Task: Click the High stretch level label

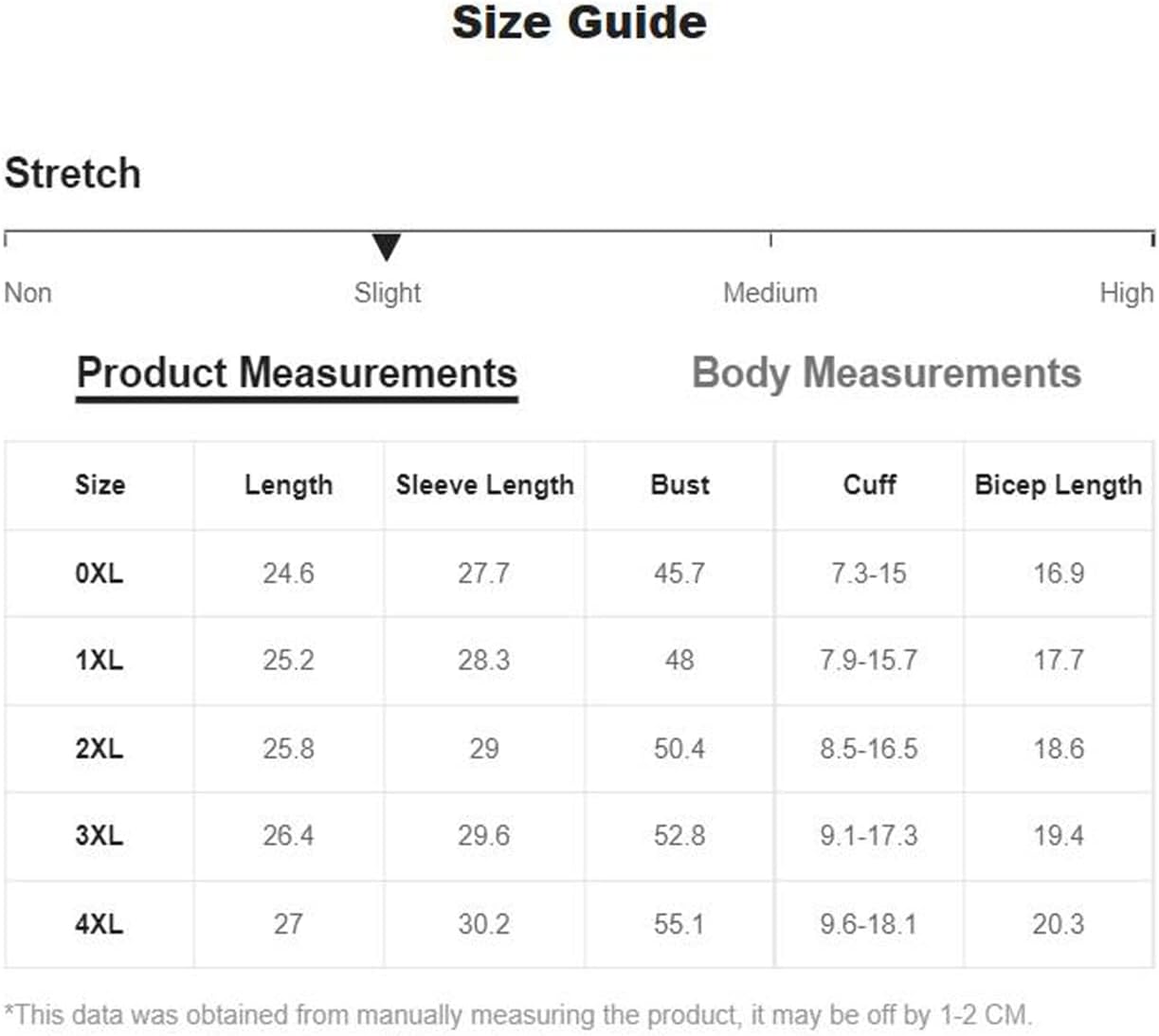Action: coord(1126,293)
